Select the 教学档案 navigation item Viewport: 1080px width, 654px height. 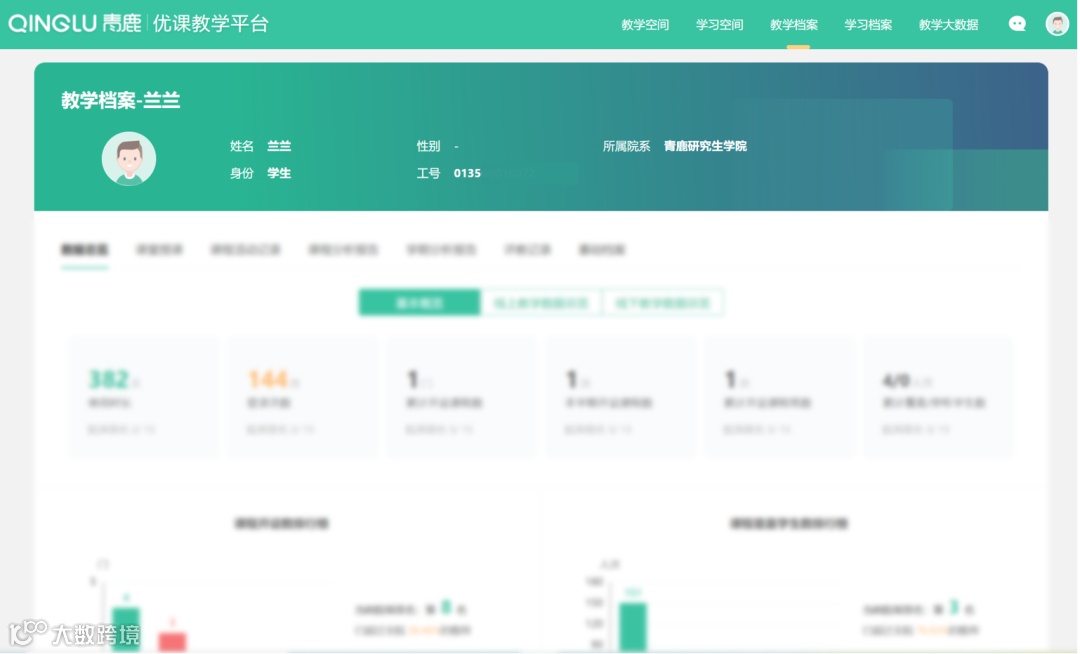point(793,25)
